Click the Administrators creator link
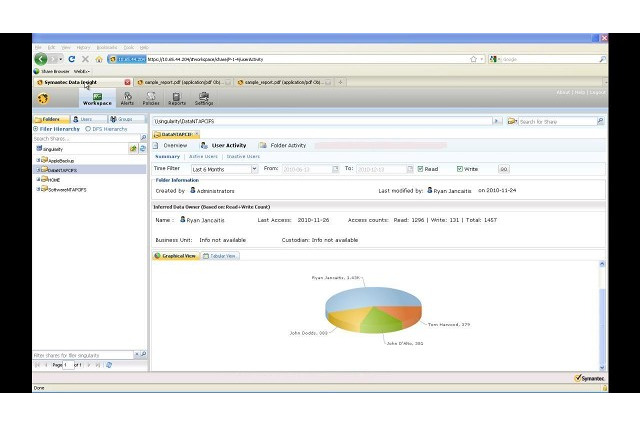 (216, 191)
